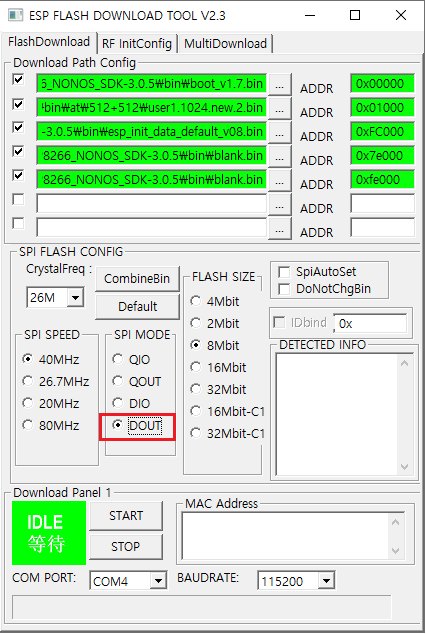Click the START download button
Viewport: 426px width, 634px height.
[126, 516]
